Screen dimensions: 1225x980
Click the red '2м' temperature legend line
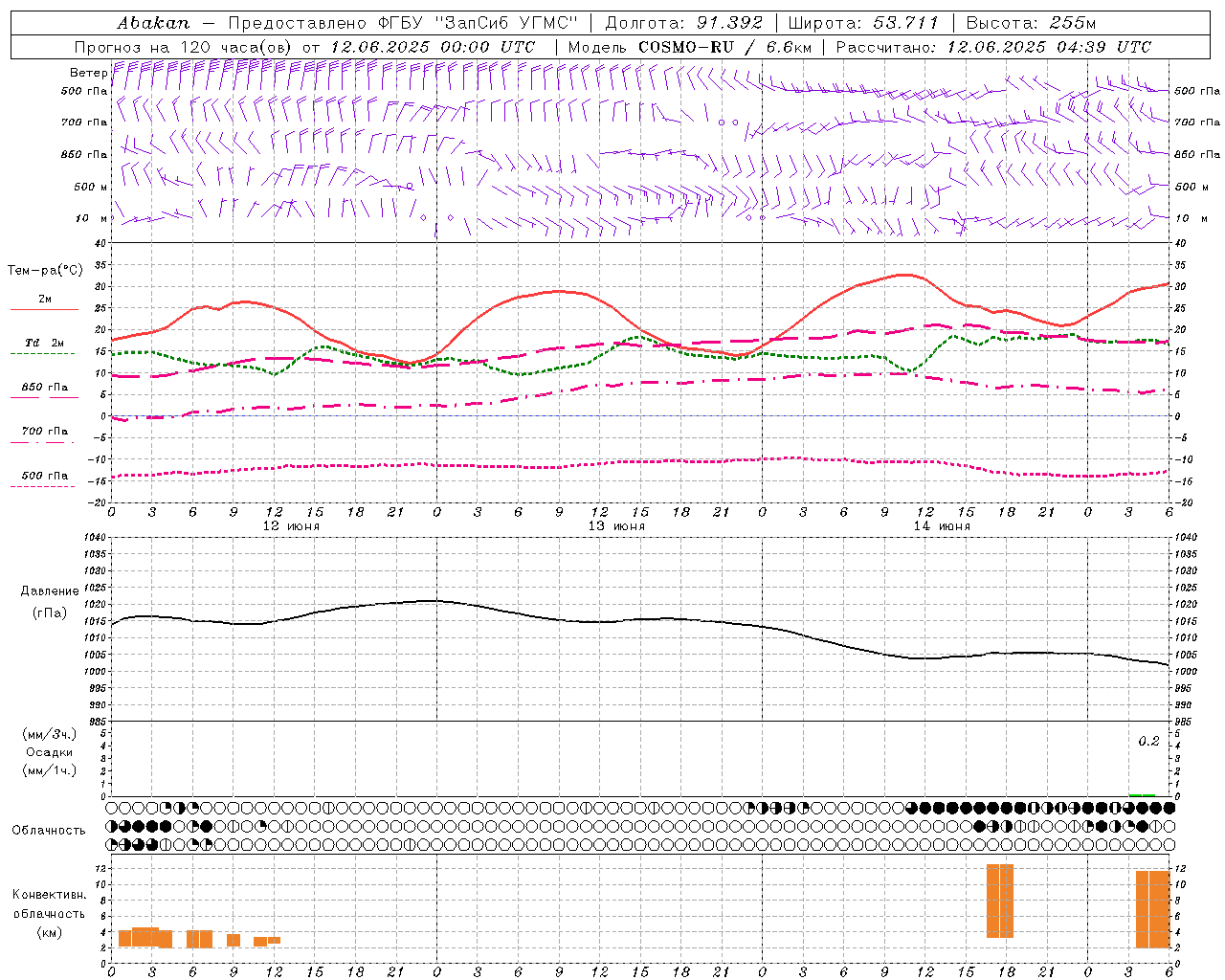coord(44,309)
